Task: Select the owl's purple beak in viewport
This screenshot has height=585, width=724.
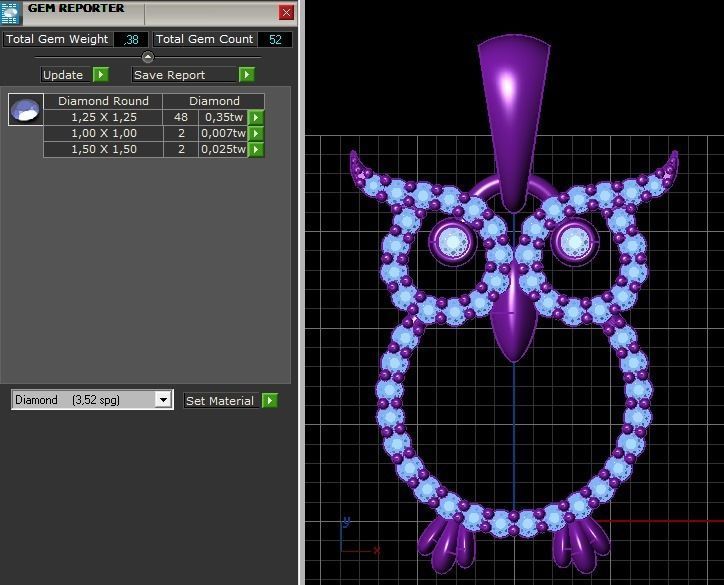Action: [513, 319]
